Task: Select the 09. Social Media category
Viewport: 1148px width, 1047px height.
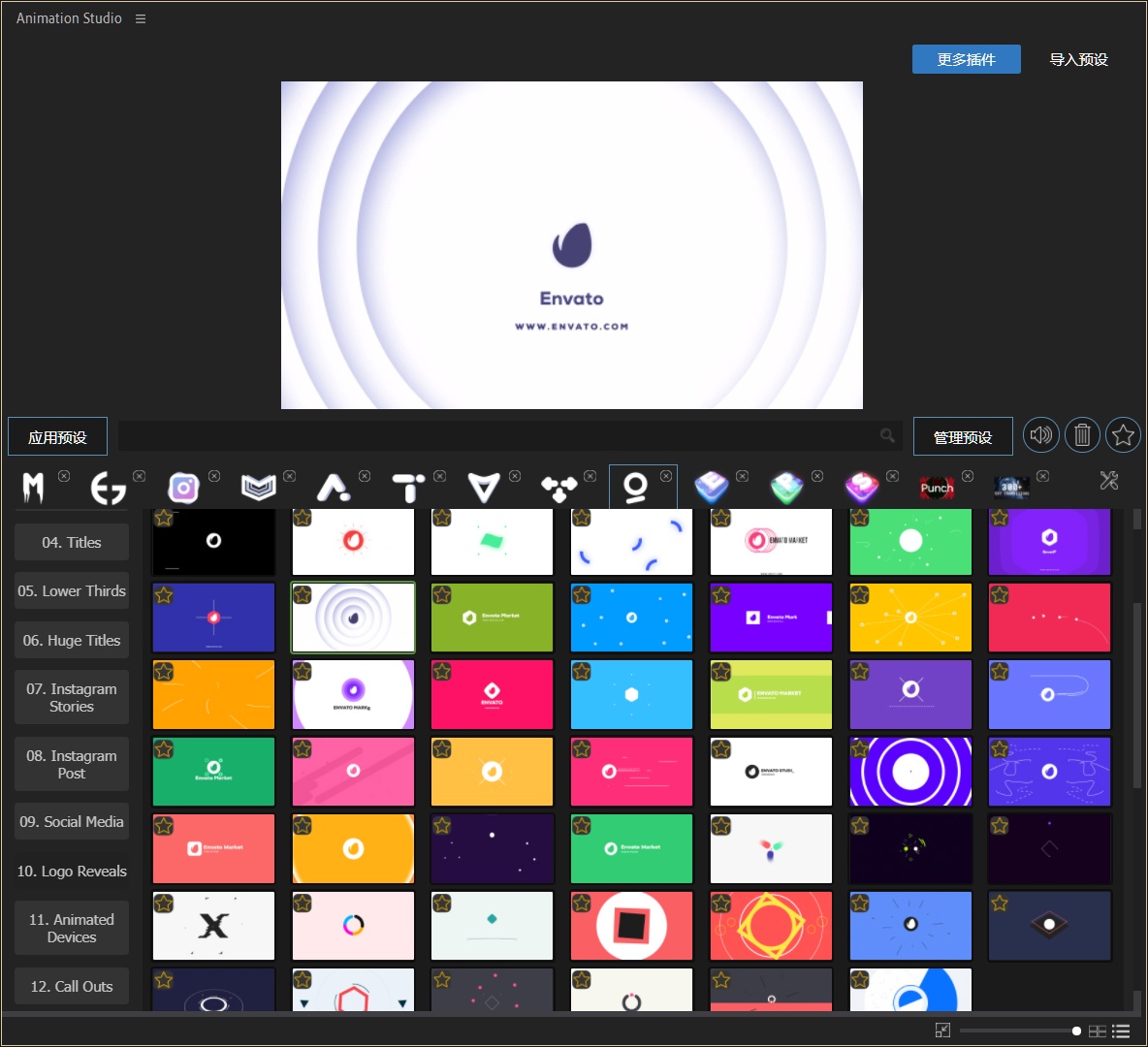Action: (72, 821)
